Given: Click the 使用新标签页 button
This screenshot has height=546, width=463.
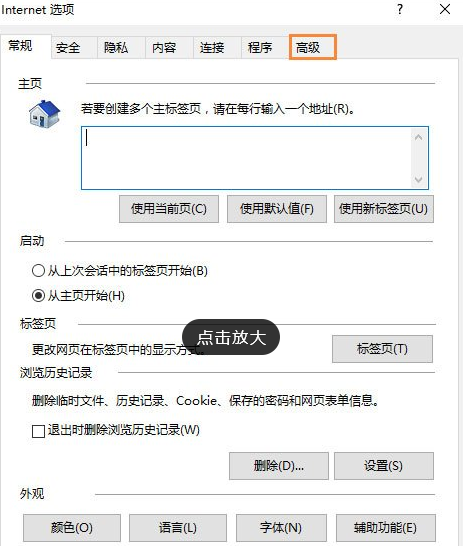Looking at the screenshot, I should [x=384, y=209].
